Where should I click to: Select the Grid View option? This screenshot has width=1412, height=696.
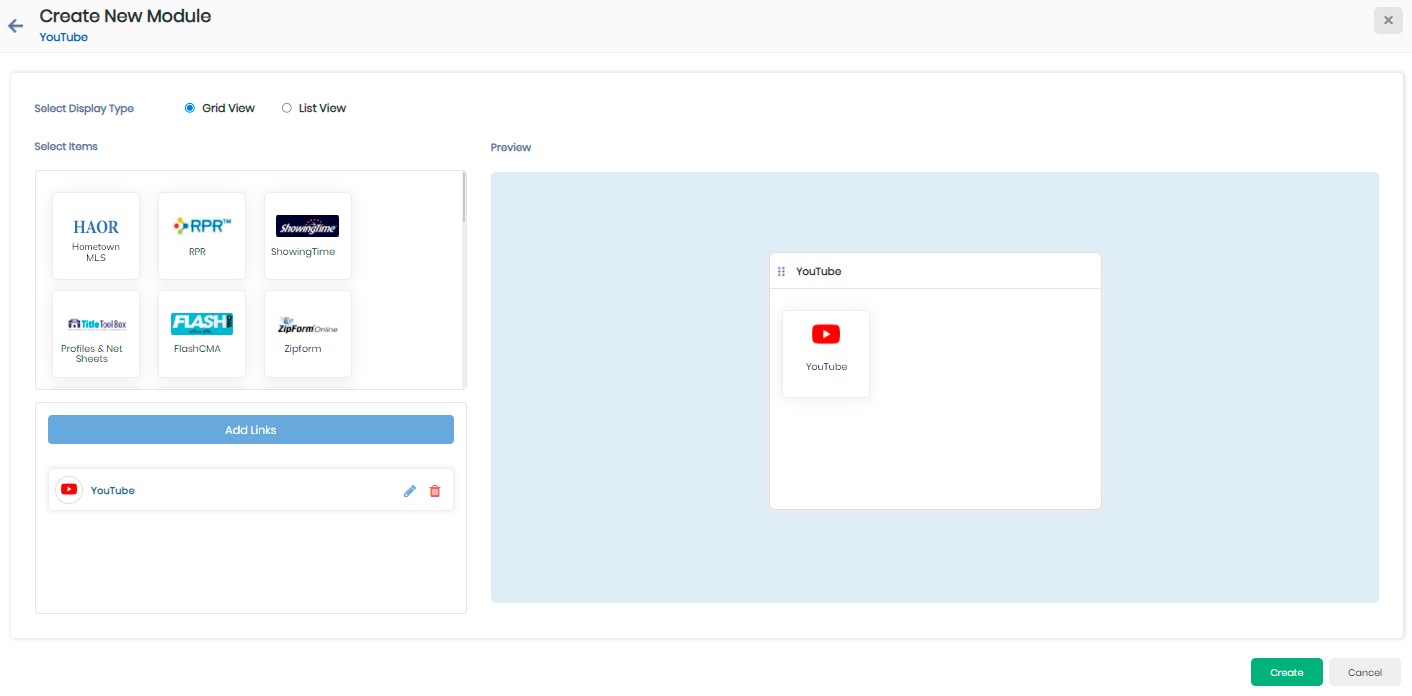pos(189,107)
